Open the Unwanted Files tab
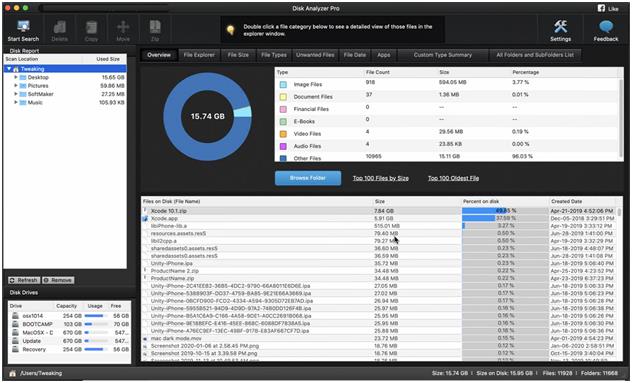The width and height of the screenshot is (632, 383). click(x=315, y=55)
